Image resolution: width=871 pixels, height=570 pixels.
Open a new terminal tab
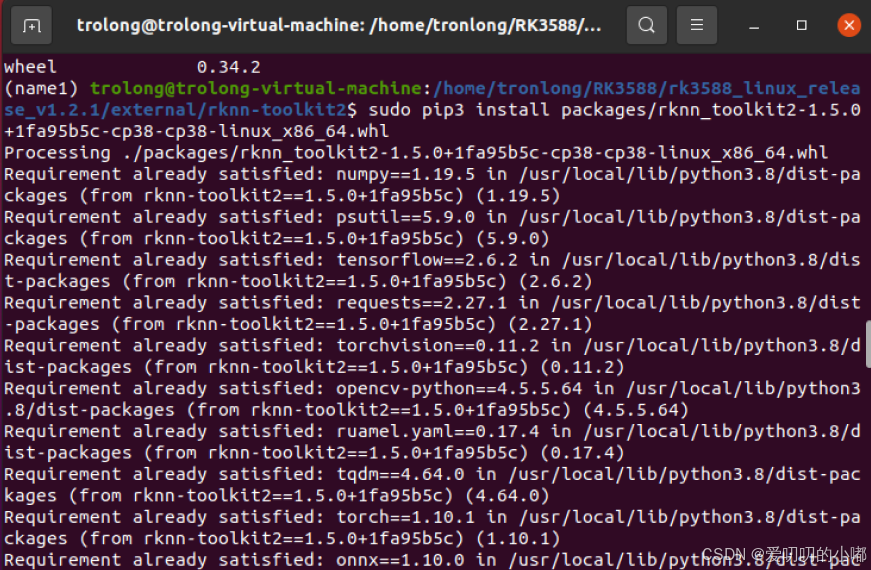pos(31,26)
